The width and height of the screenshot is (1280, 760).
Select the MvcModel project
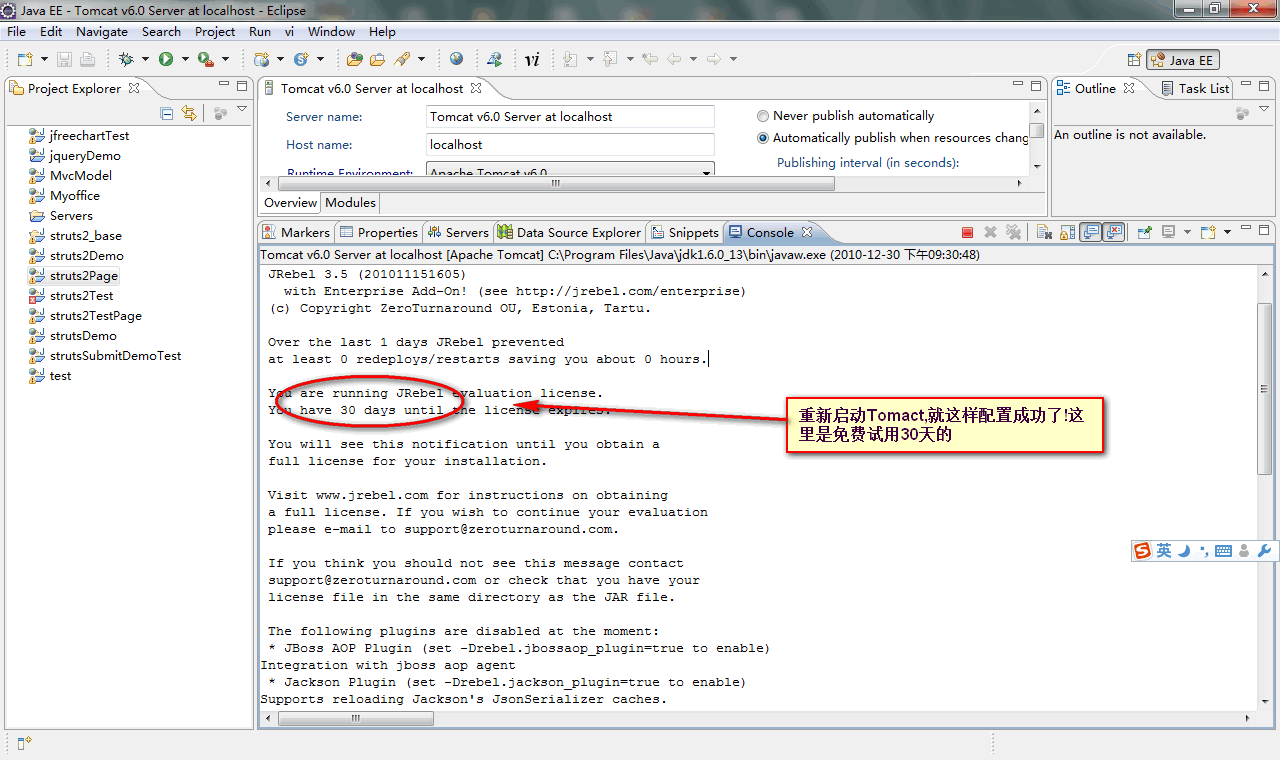point(71,176)
